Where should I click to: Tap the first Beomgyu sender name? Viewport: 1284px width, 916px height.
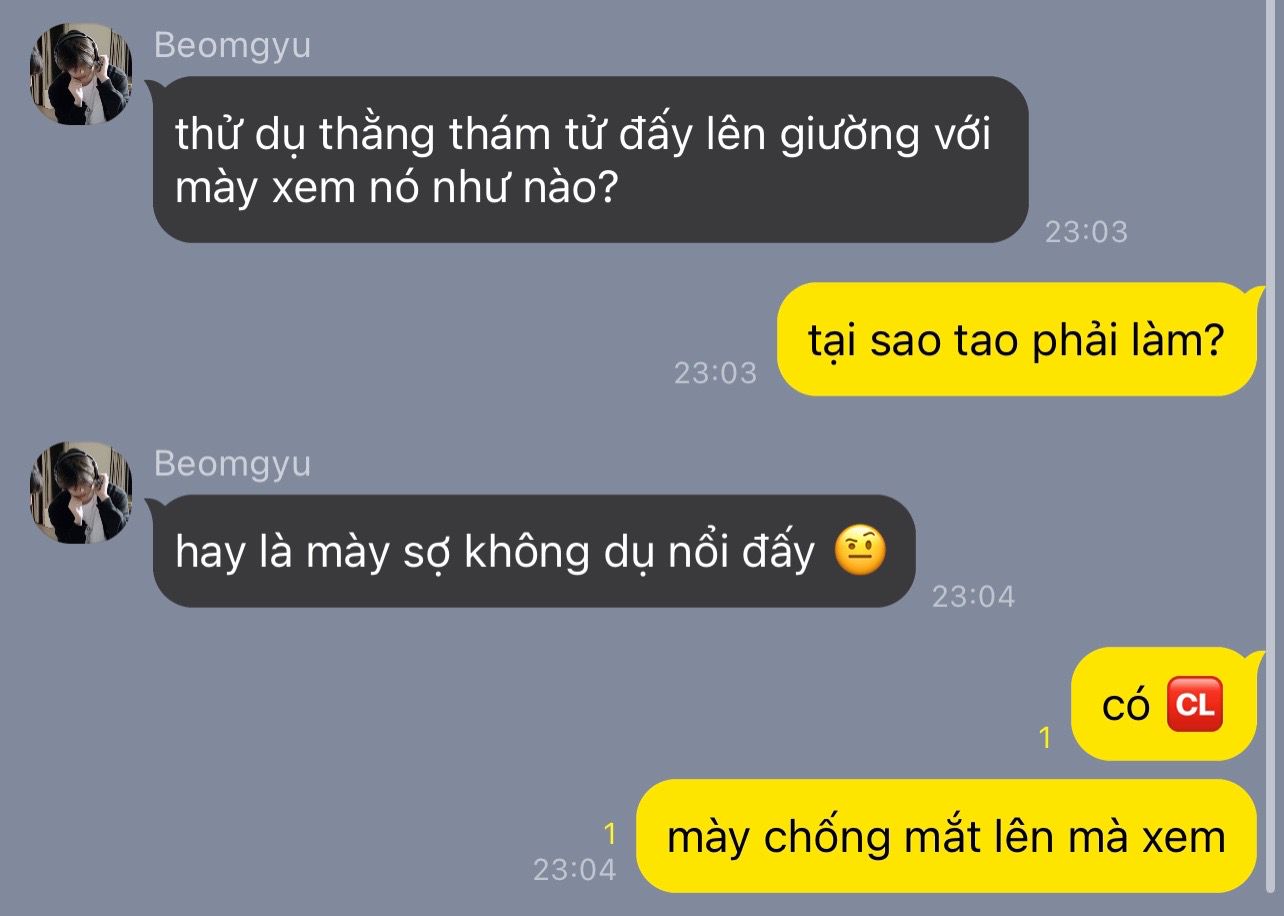232,46
